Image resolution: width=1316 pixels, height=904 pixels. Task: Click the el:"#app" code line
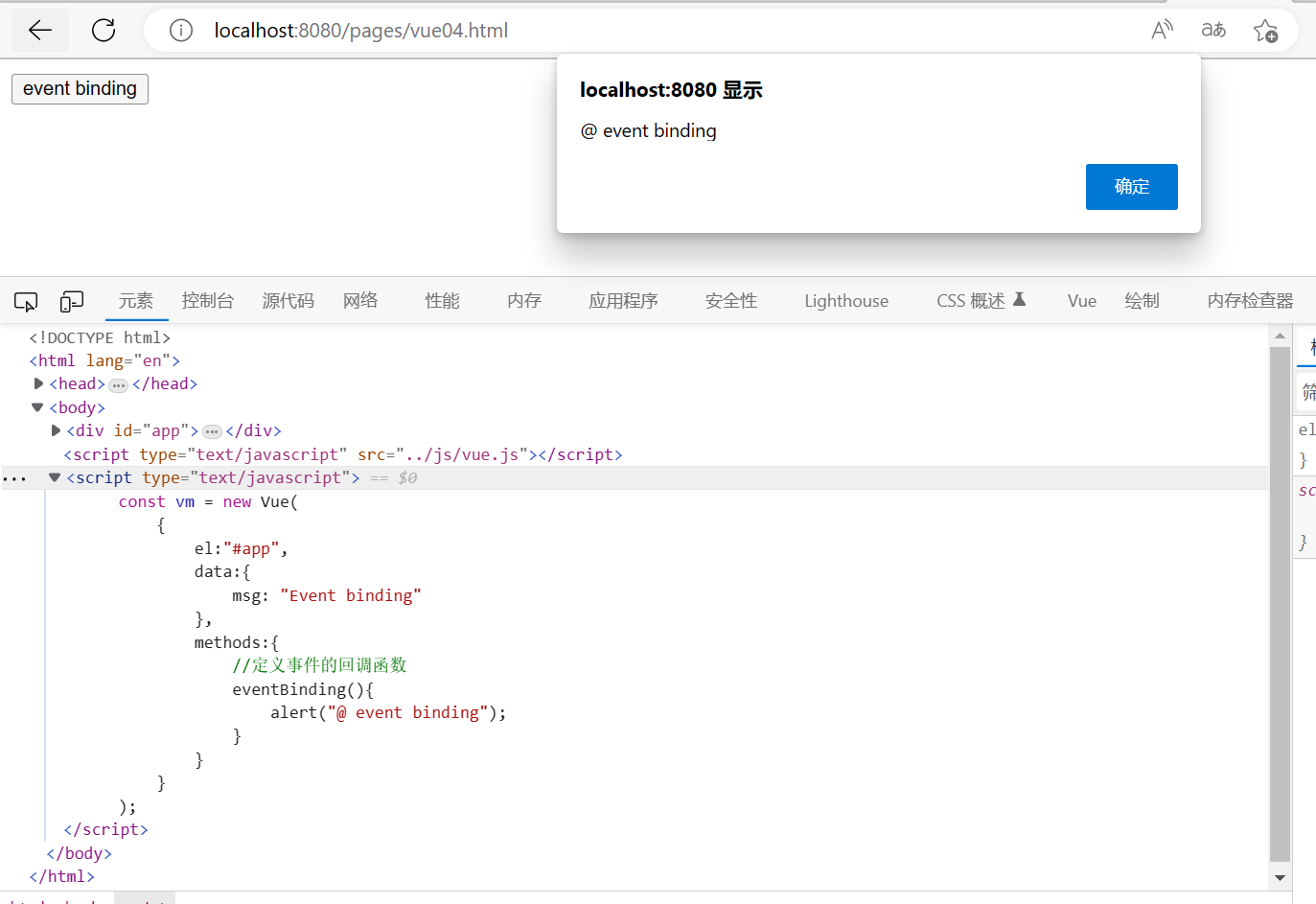coord(241,548)
